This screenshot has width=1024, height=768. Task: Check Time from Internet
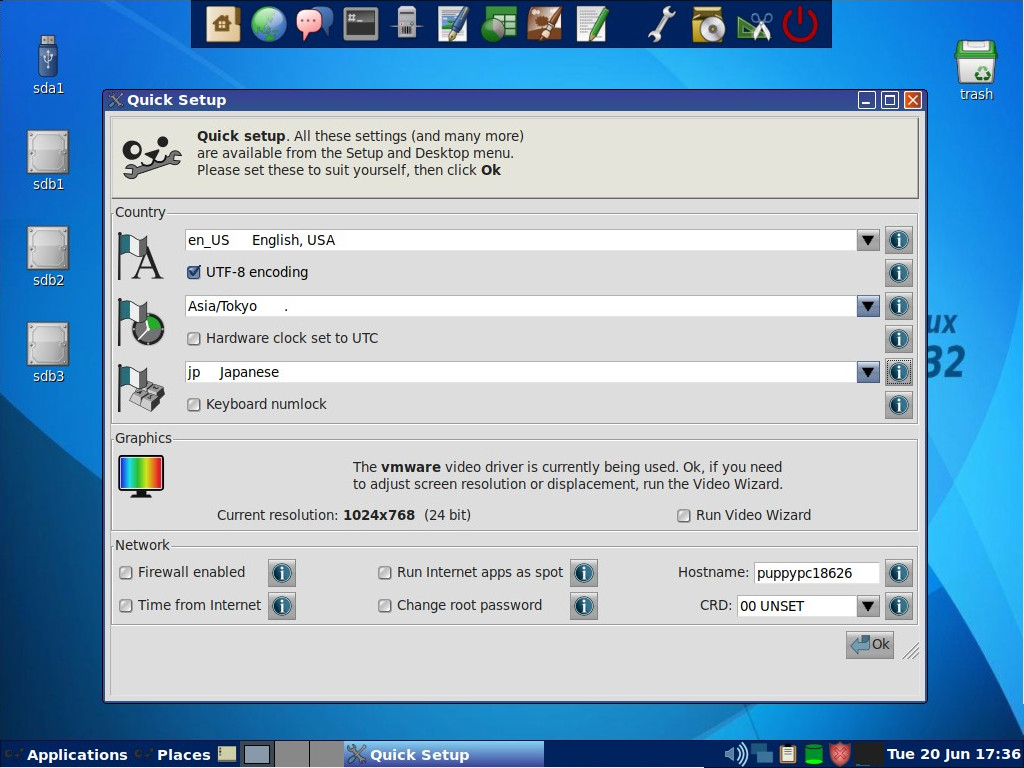pyautogui.click(x=125, y=605)
